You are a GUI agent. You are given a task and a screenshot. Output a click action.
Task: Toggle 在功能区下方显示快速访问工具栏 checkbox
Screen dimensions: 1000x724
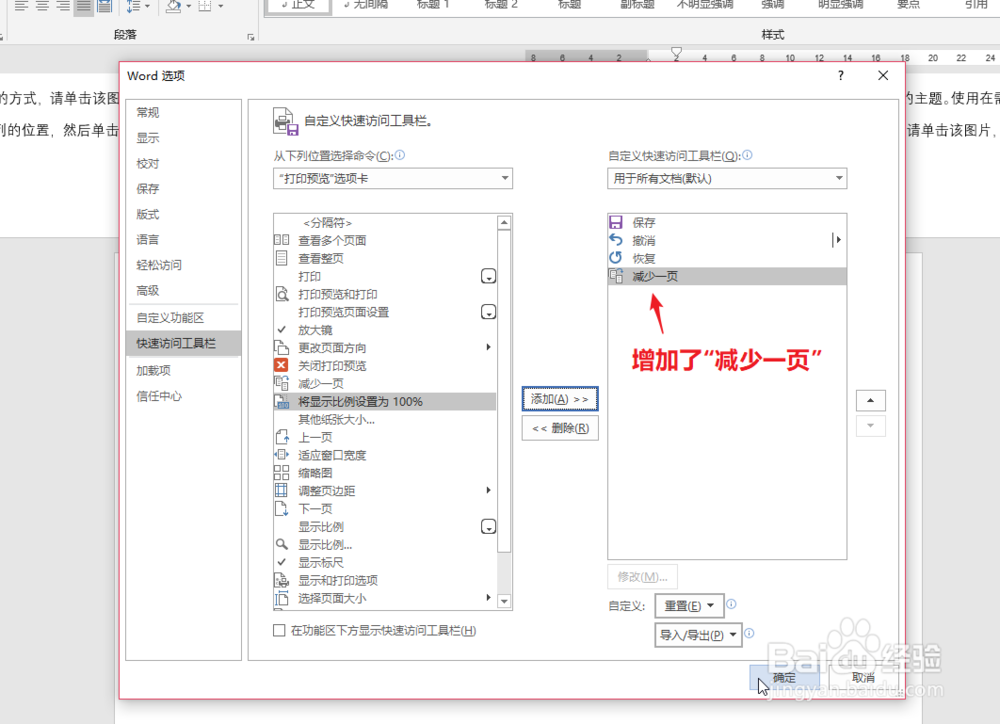[x=279, y=630]
